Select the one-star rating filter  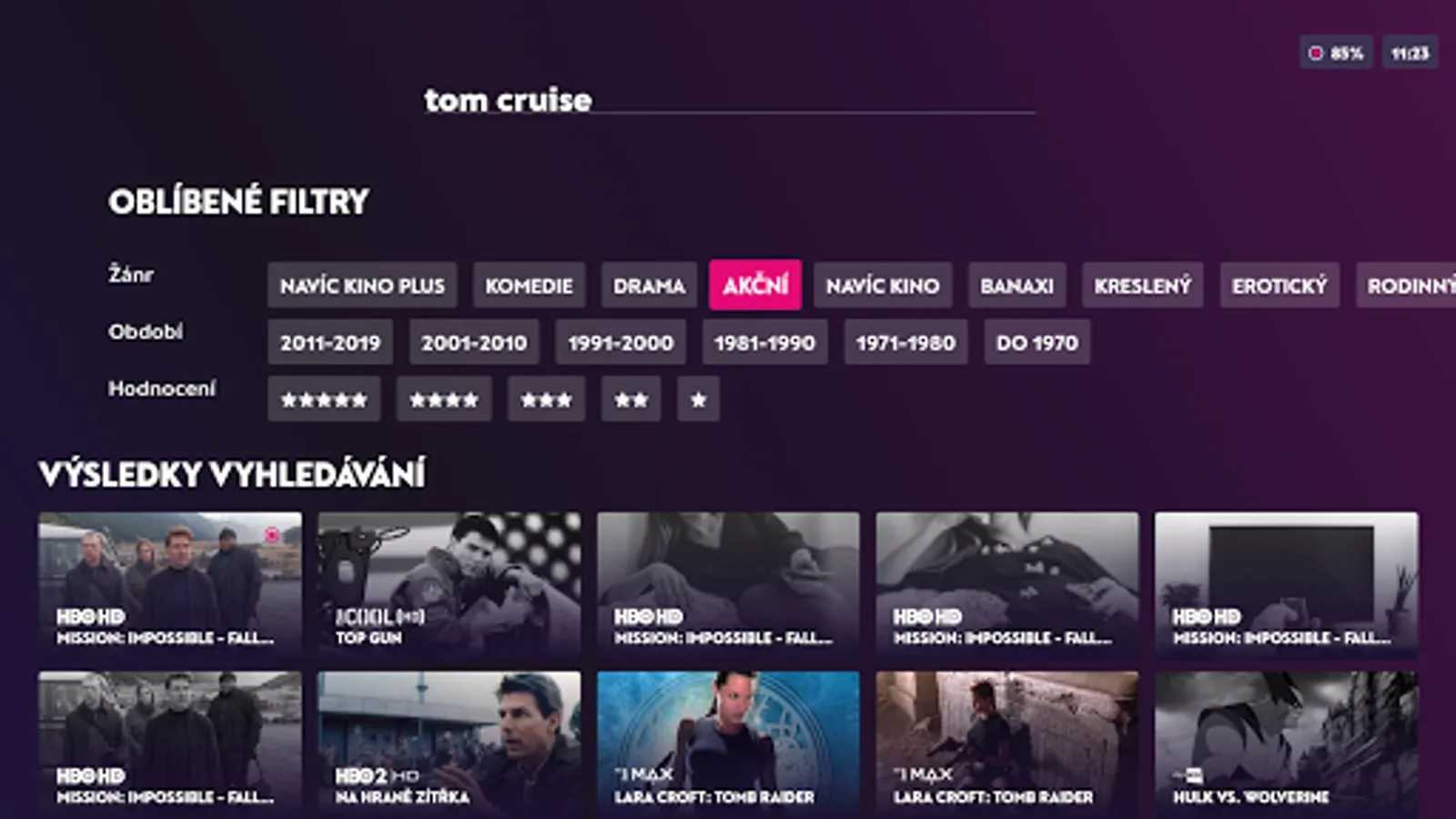click(698, 399)
